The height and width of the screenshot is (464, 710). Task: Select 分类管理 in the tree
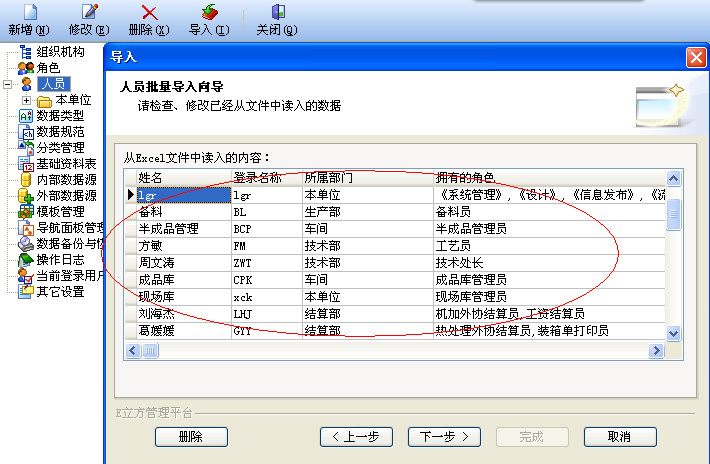tap(60, 148)
